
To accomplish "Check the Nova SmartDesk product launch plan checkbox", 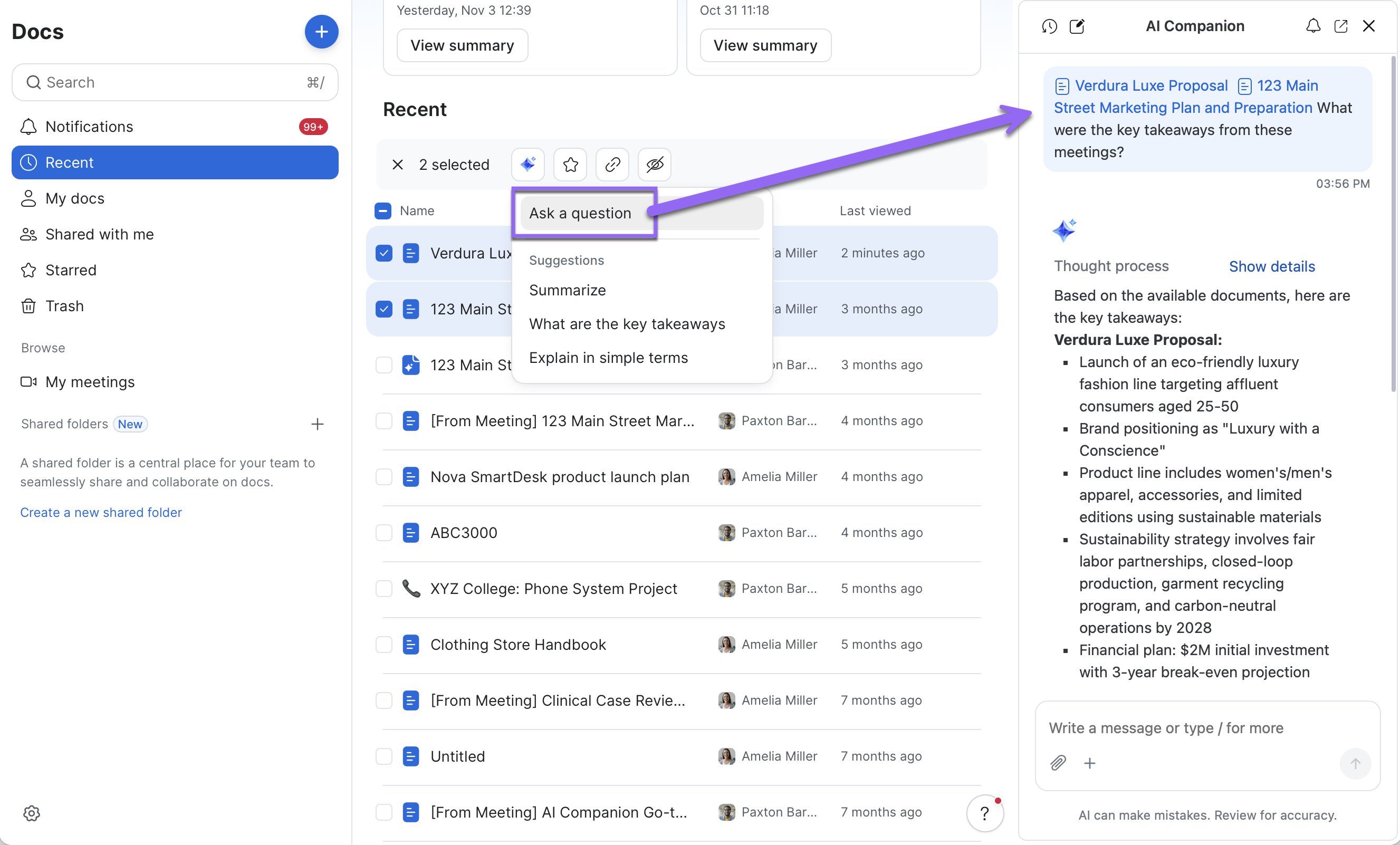I will click(x=384, y=477).
